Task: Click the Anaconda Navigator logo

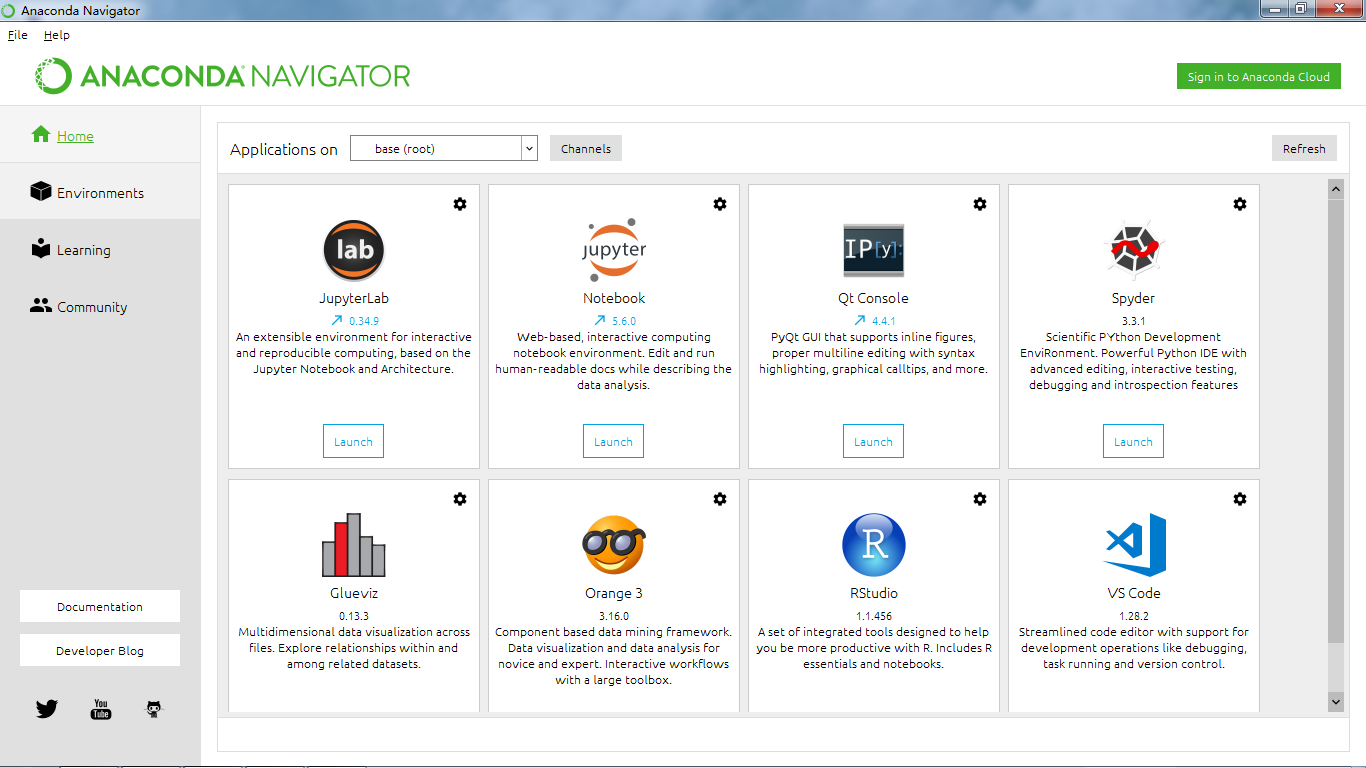Action: 222,76
